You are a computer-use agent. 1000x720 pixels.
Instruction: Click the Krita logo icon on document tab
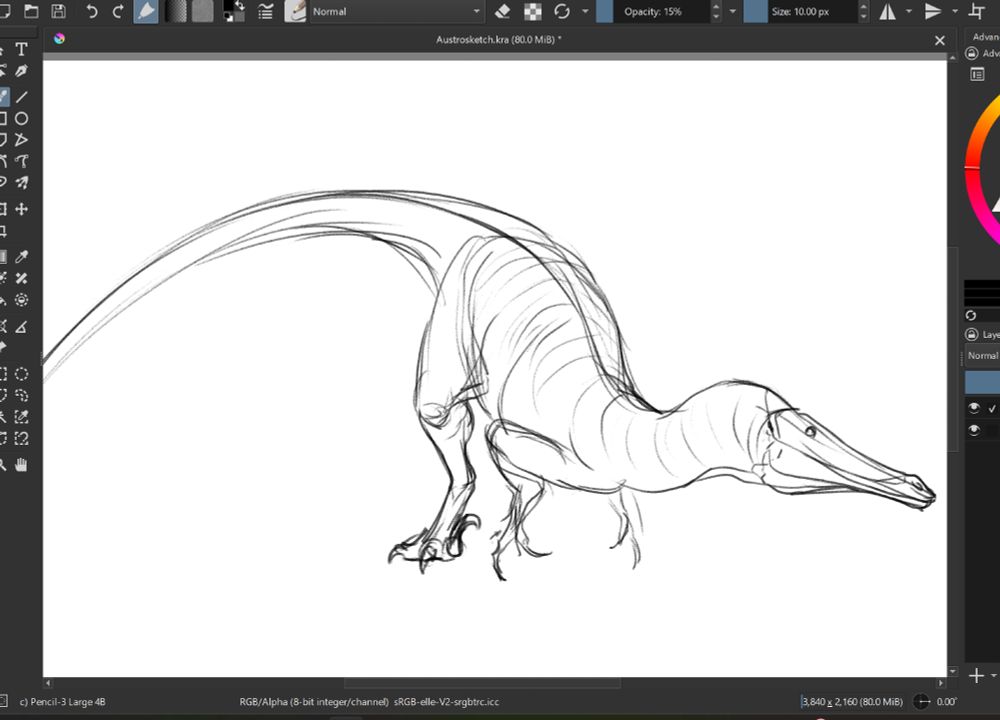coord(59,39)
